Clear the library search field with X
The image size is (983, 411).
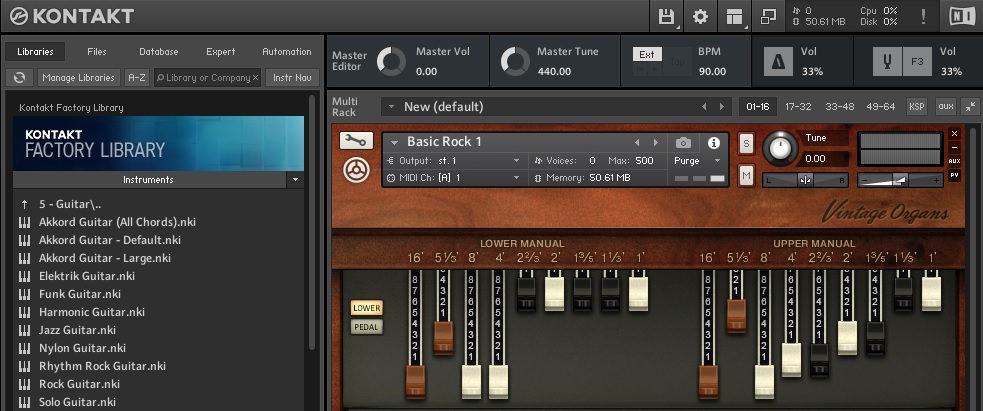click(255, 78)
